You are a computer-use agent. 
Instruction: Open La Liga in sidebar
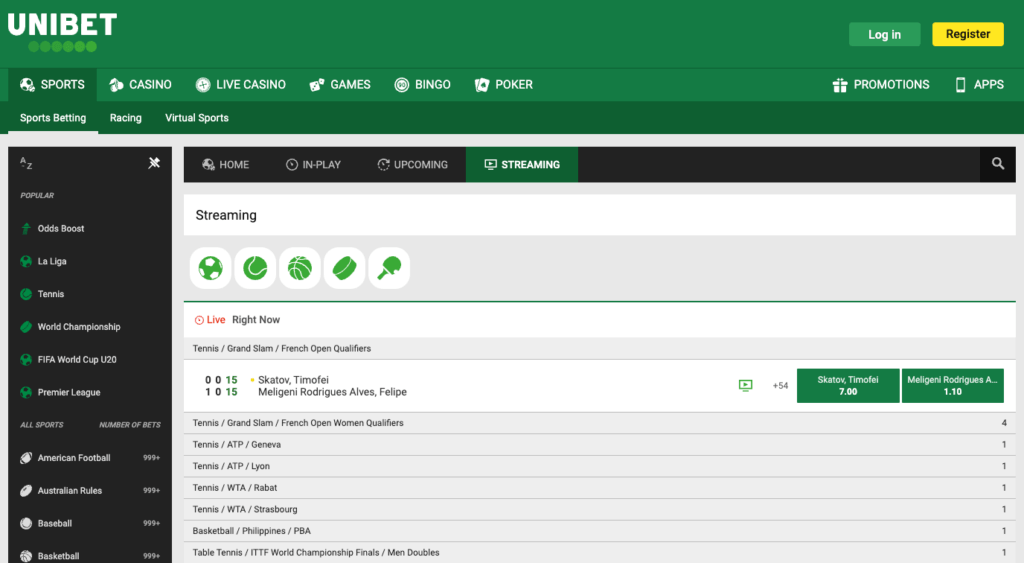pos(52,261)
